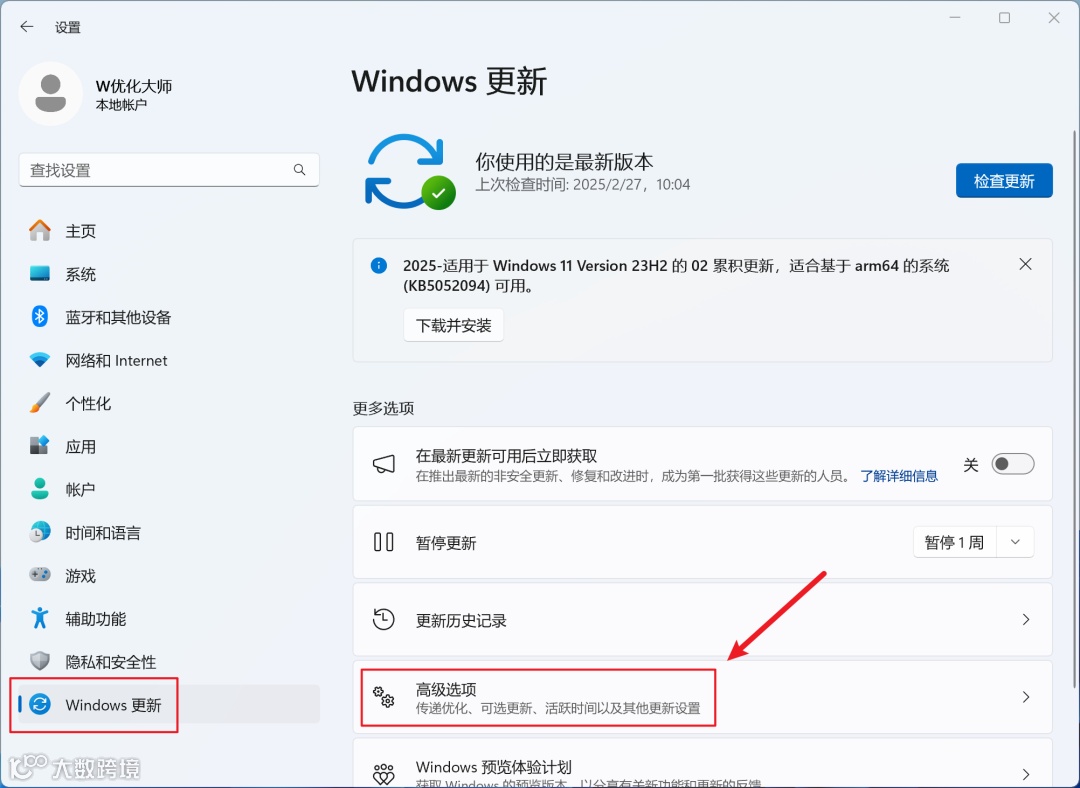Click the Time and language clock icon

pyautogui.click(x=40, y=532)
